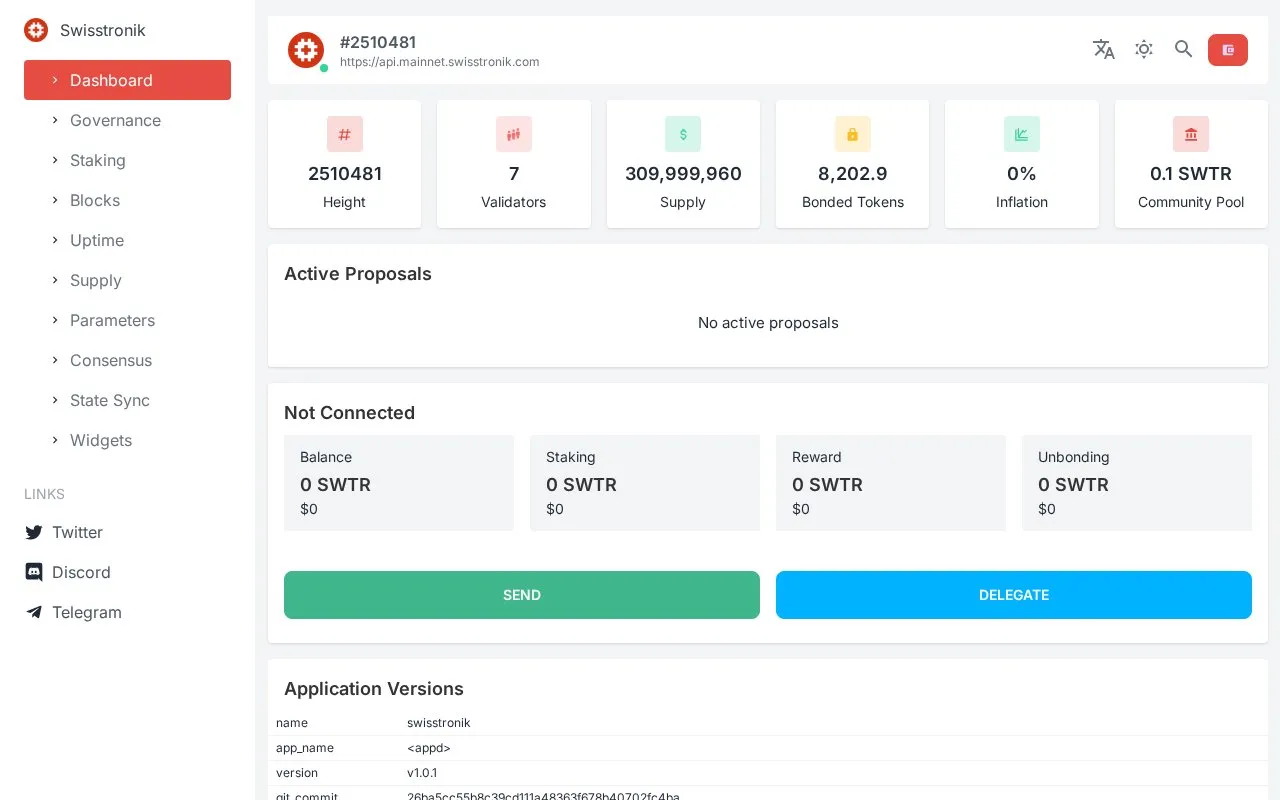Toggle light/dark theme sun icon
Screen dimensions: 1280x800
[1144, 49]
